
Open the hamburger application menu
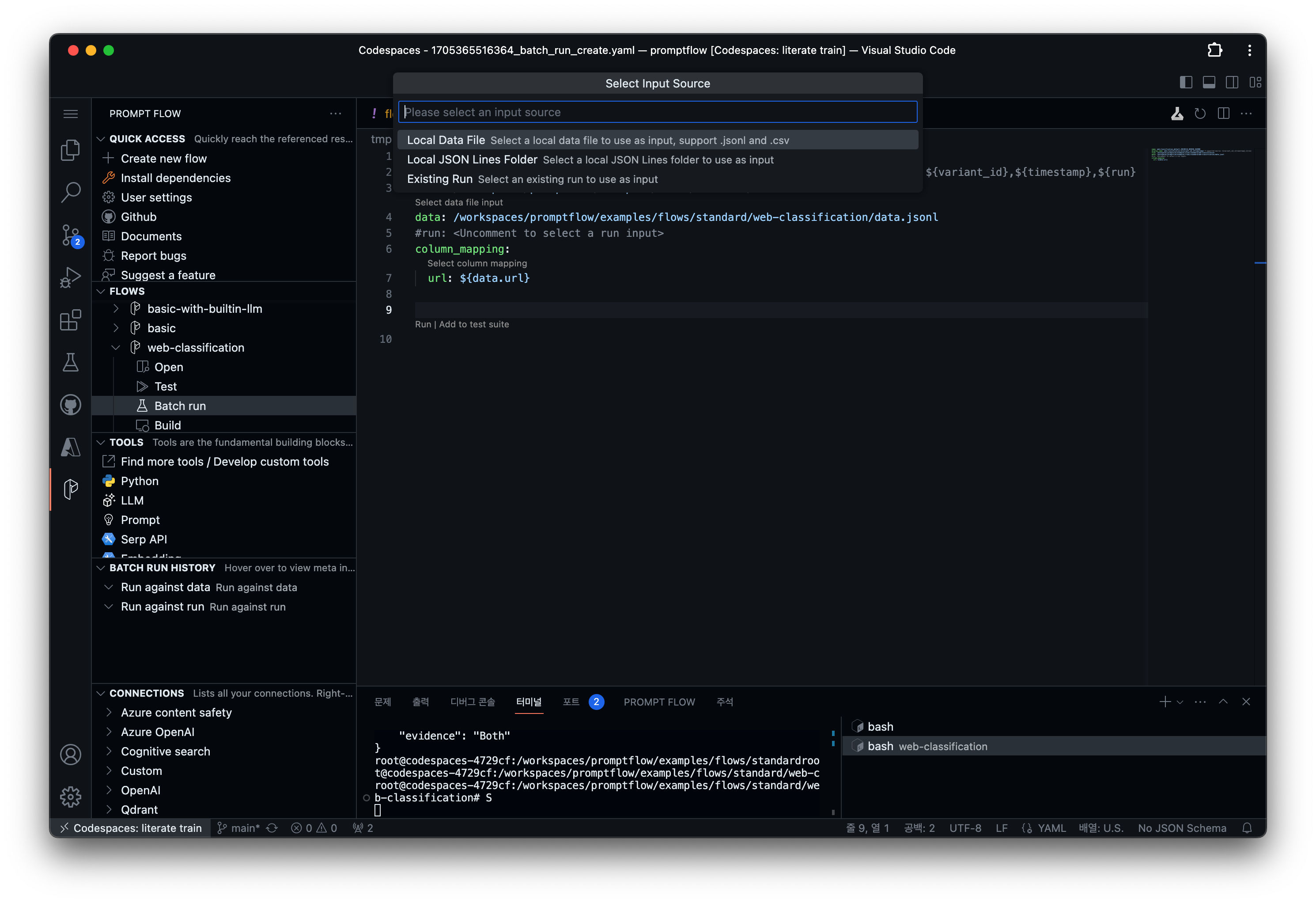point(70,114)
